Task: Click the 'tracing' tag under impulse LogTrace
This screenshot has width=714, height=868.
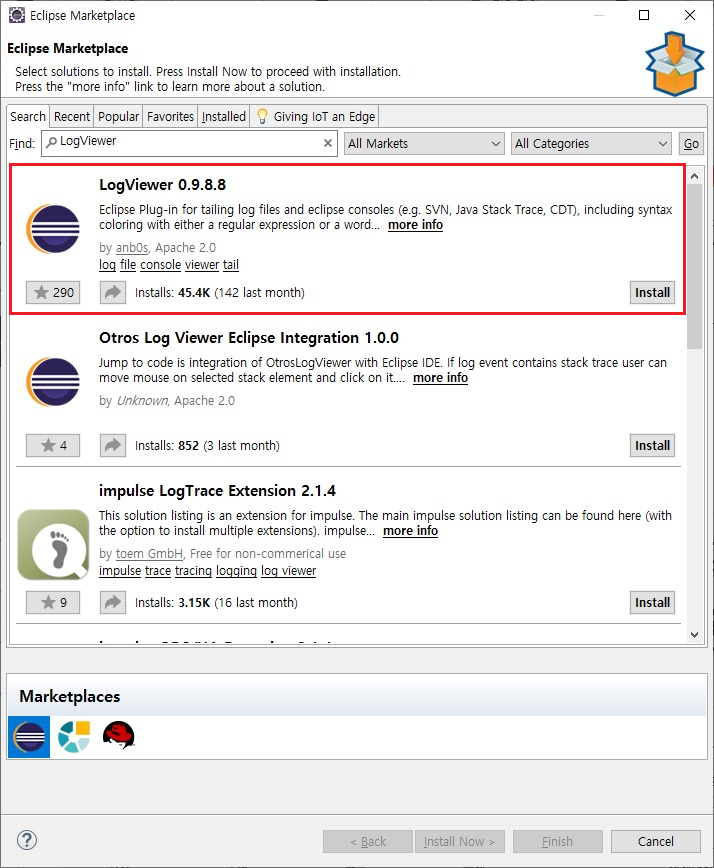Action: 193,571
